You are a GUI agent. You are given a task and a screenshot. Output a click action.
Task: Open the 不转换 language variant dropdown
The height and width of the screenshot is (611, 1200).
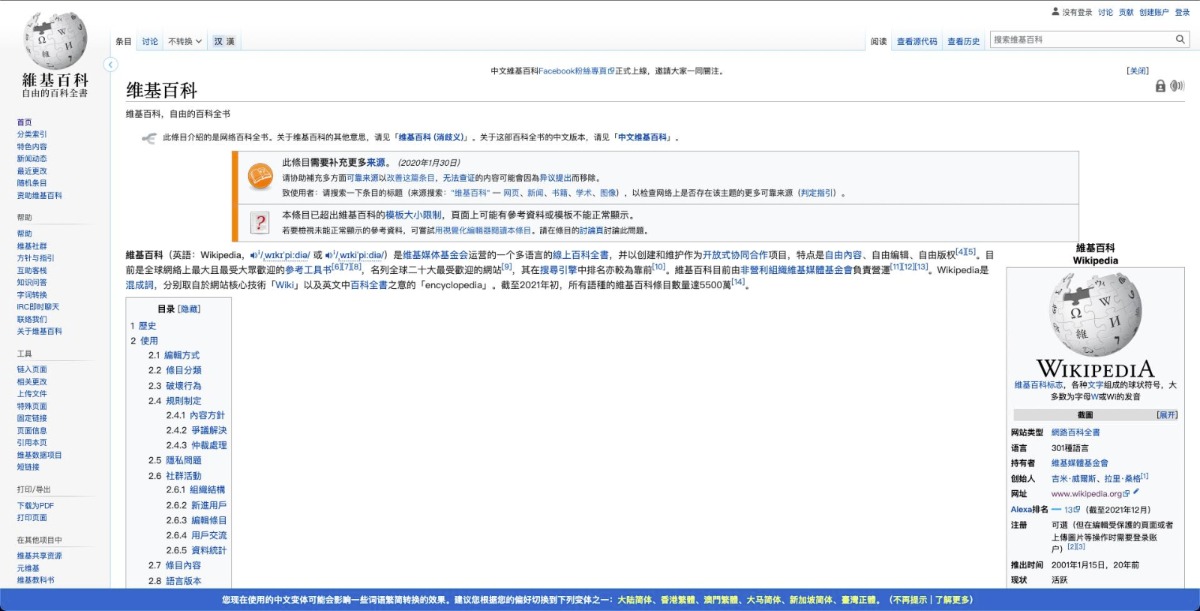[184, 41]
